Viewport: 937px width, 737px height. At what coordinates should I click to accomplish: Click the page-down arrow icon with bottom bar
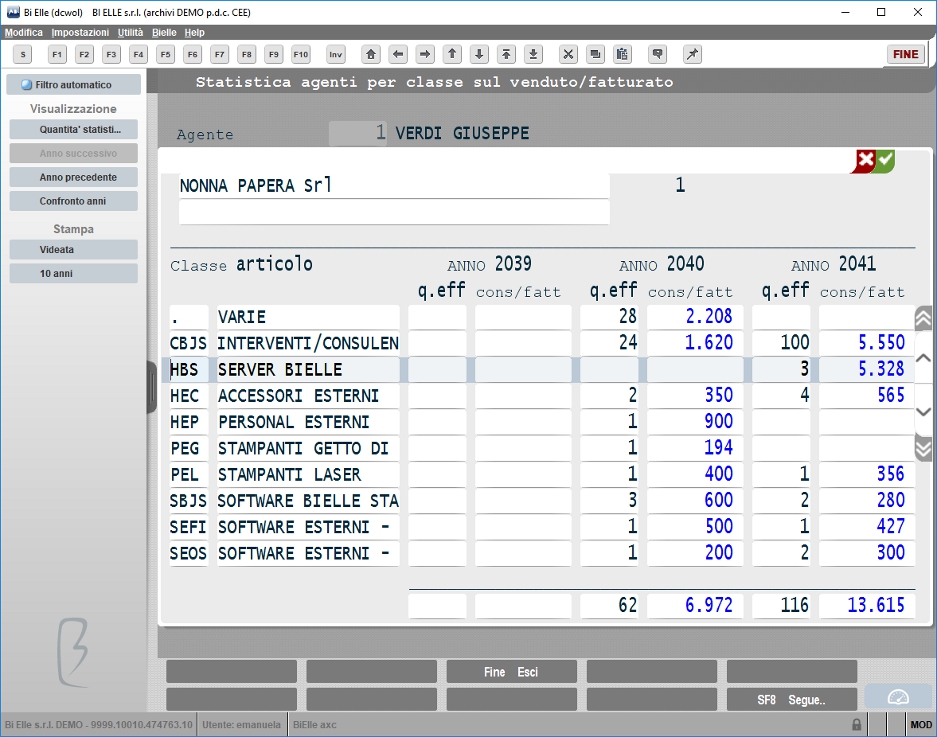tap(534, 54)
